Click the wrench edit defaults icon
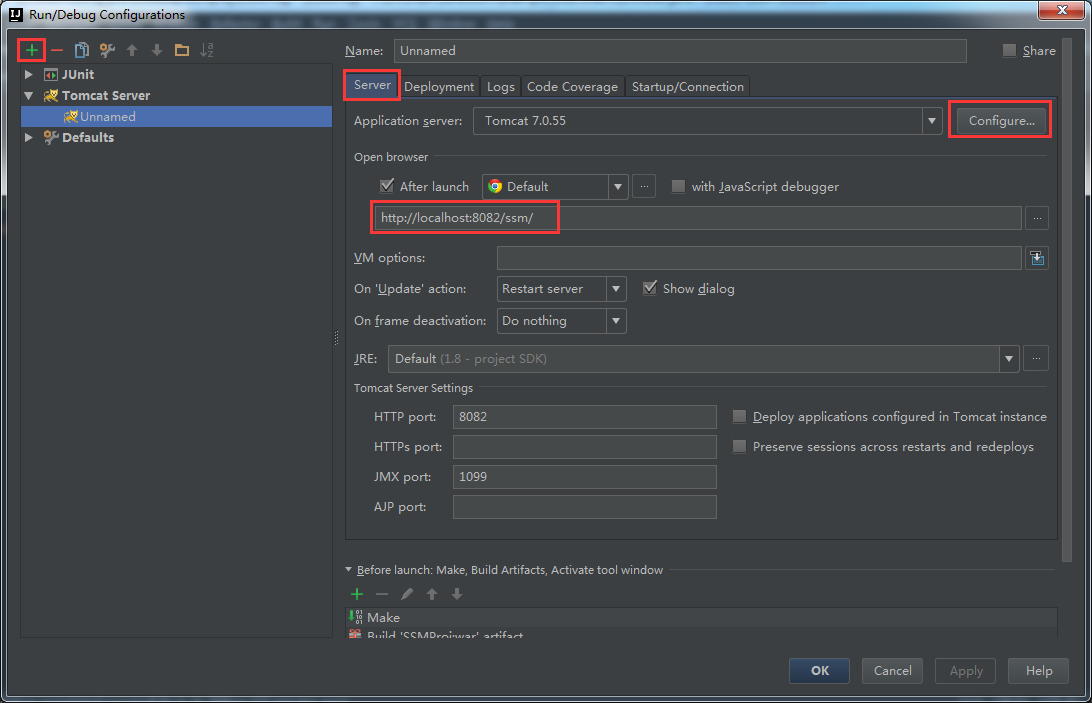Image resolution: width=1092 pixels, height=703 pixels. pos(107,50)
